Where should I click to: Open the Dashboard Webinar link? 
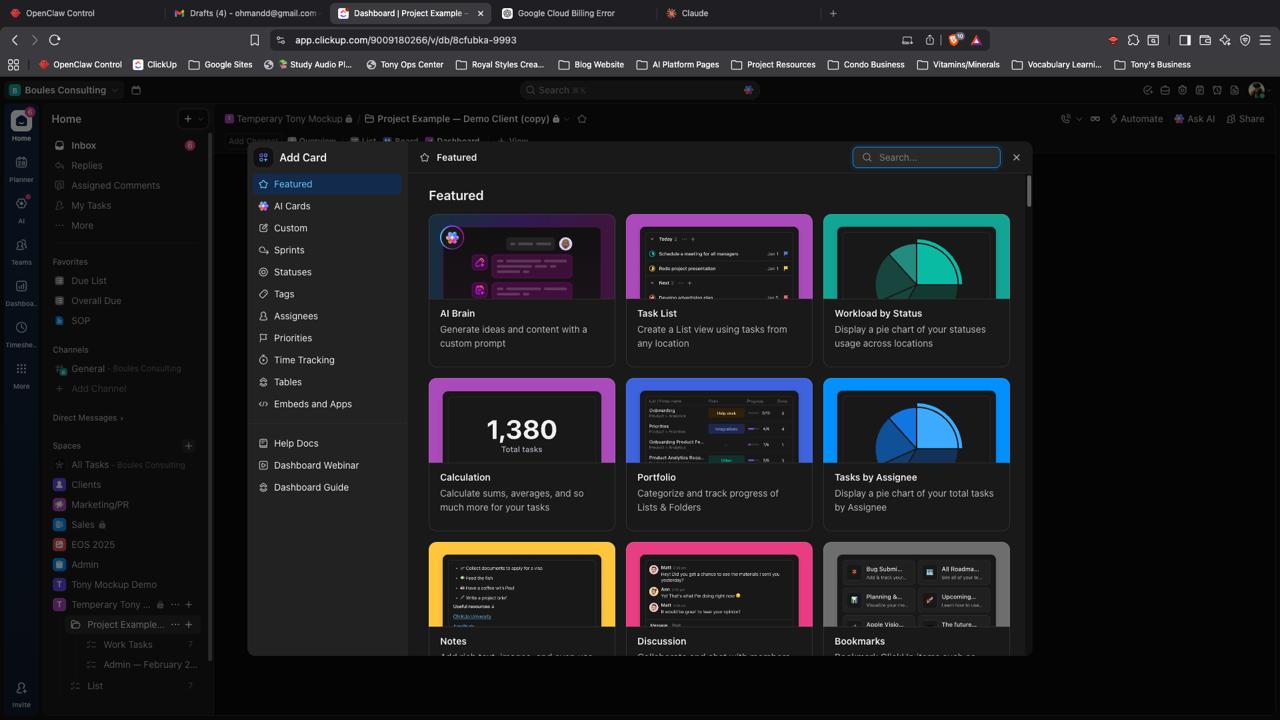(316, 465)
